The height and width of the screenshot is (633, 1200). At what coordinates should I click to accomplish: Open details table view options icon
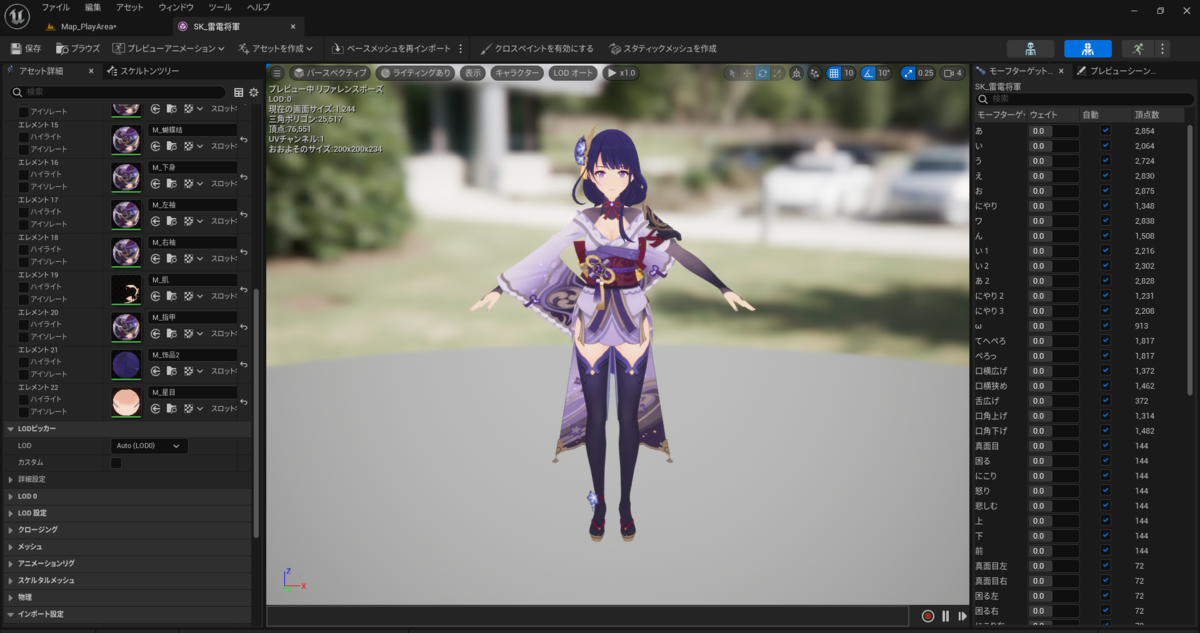pyautogui.click(x=238, y=92)
